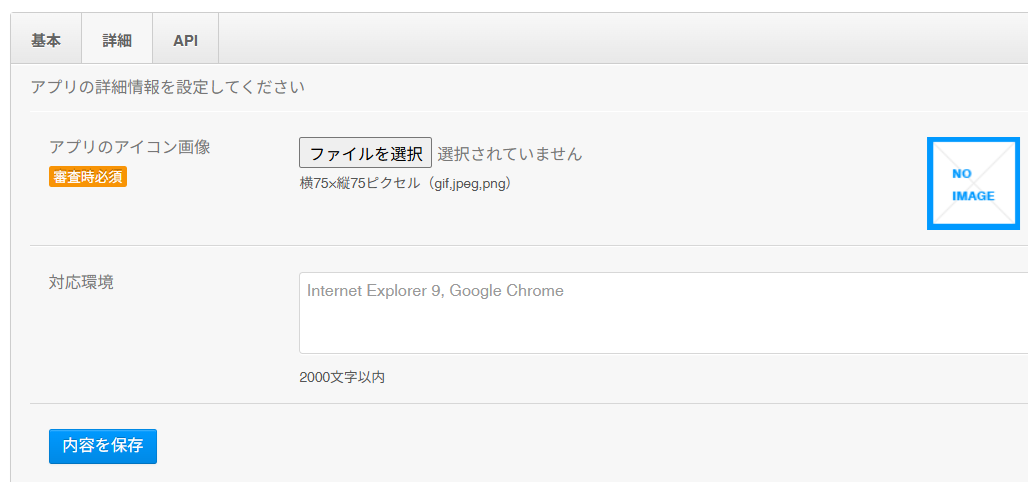Click the empty tab strip beside API
Viewport: 1028px width, 482px height.
[x=623, y=39]
